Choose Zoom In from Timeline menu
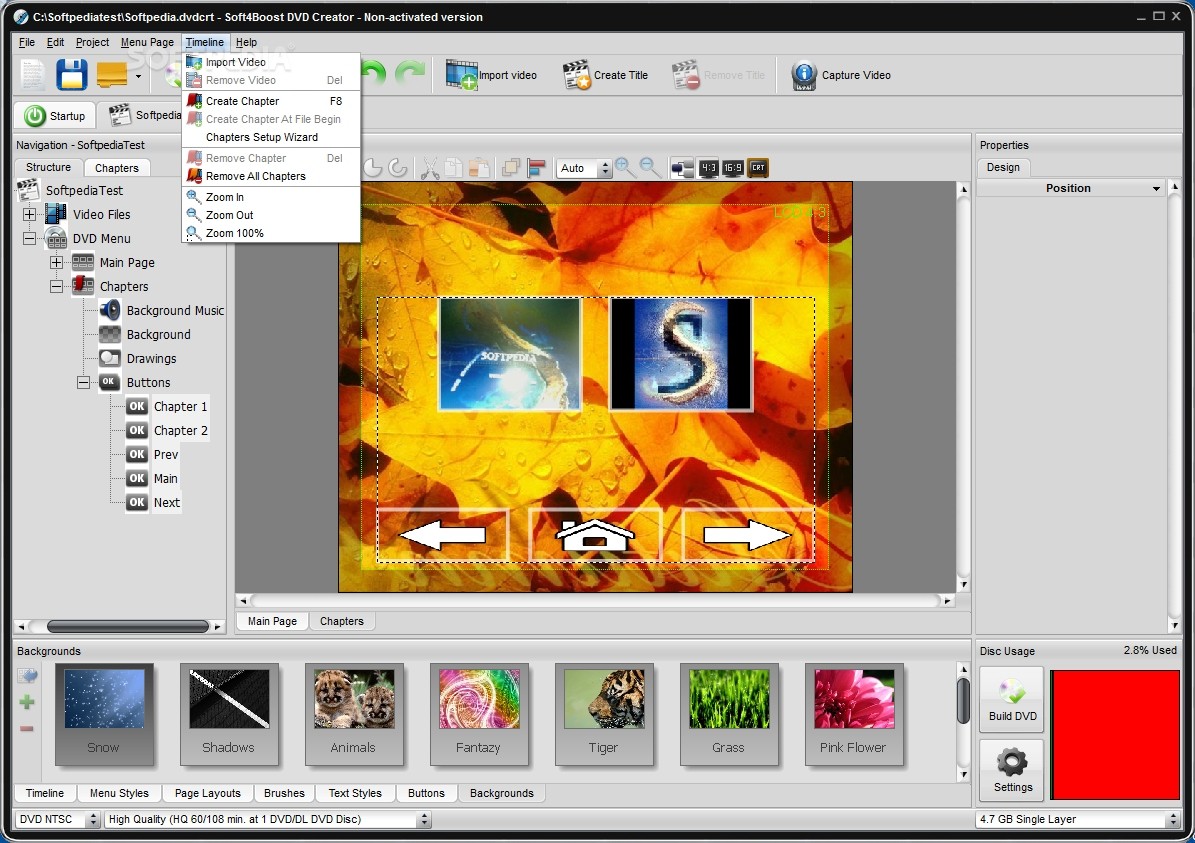Viewport: 1195px width, 843px height. click(271, 197)
